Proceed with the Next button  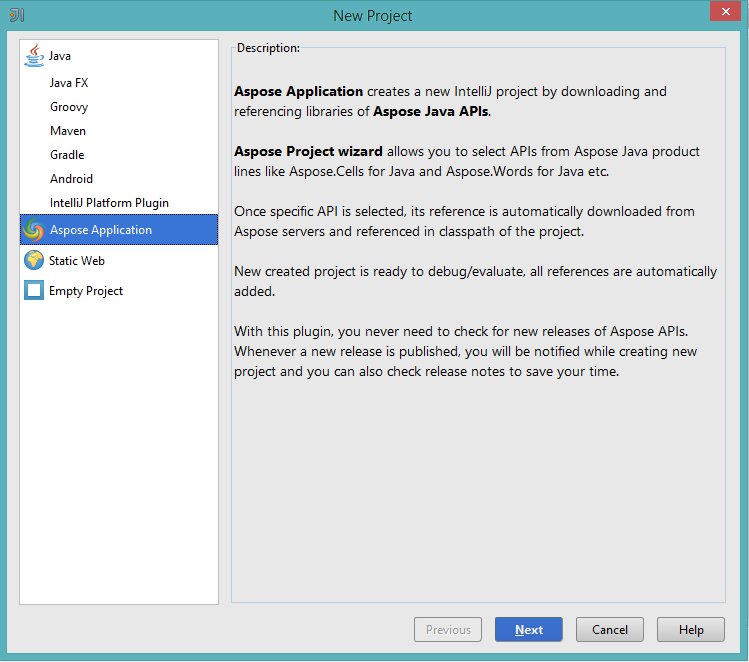[529, 630]
